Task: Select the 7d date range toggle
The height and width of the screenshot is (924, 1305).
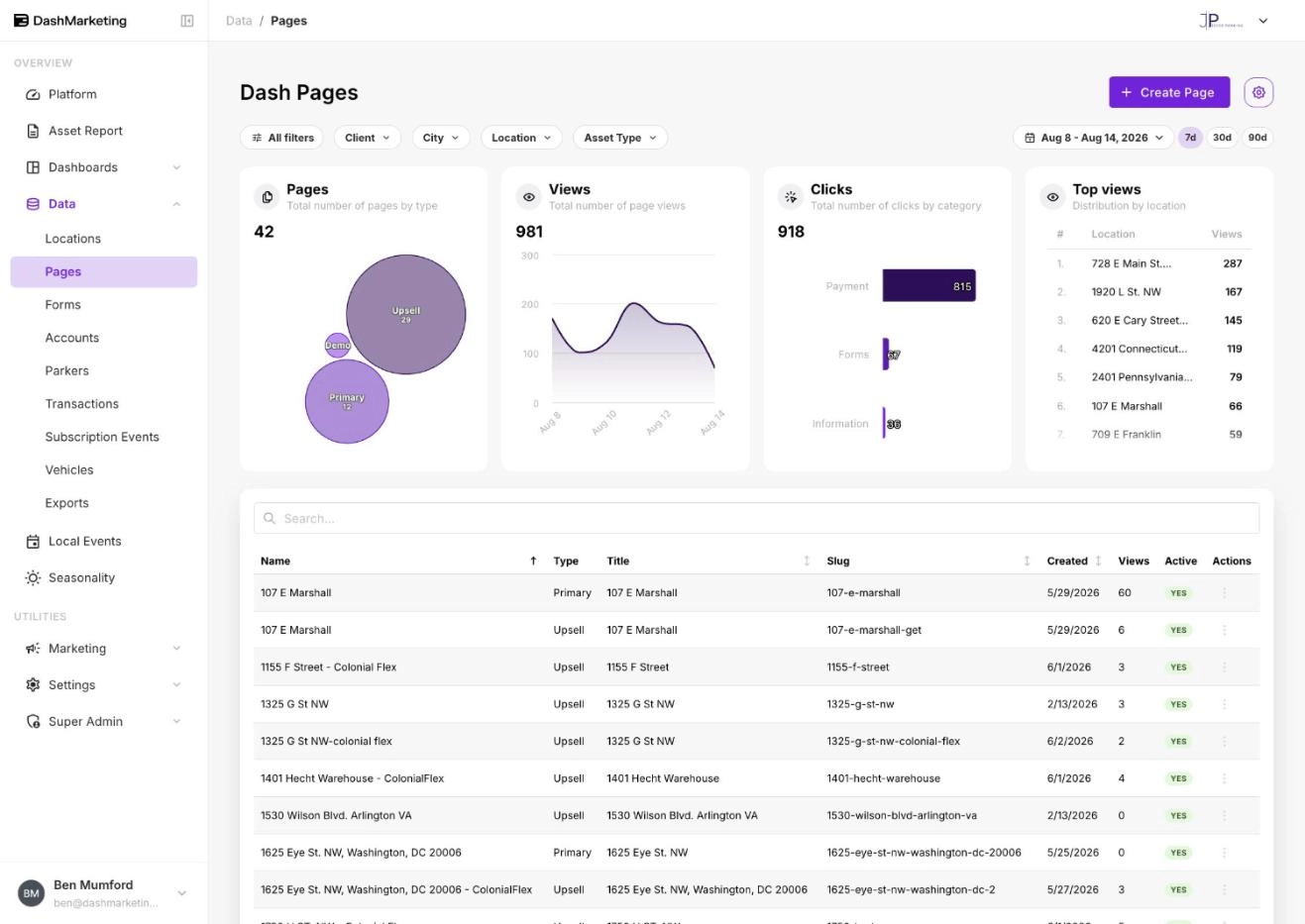Action: [1190, 138]
